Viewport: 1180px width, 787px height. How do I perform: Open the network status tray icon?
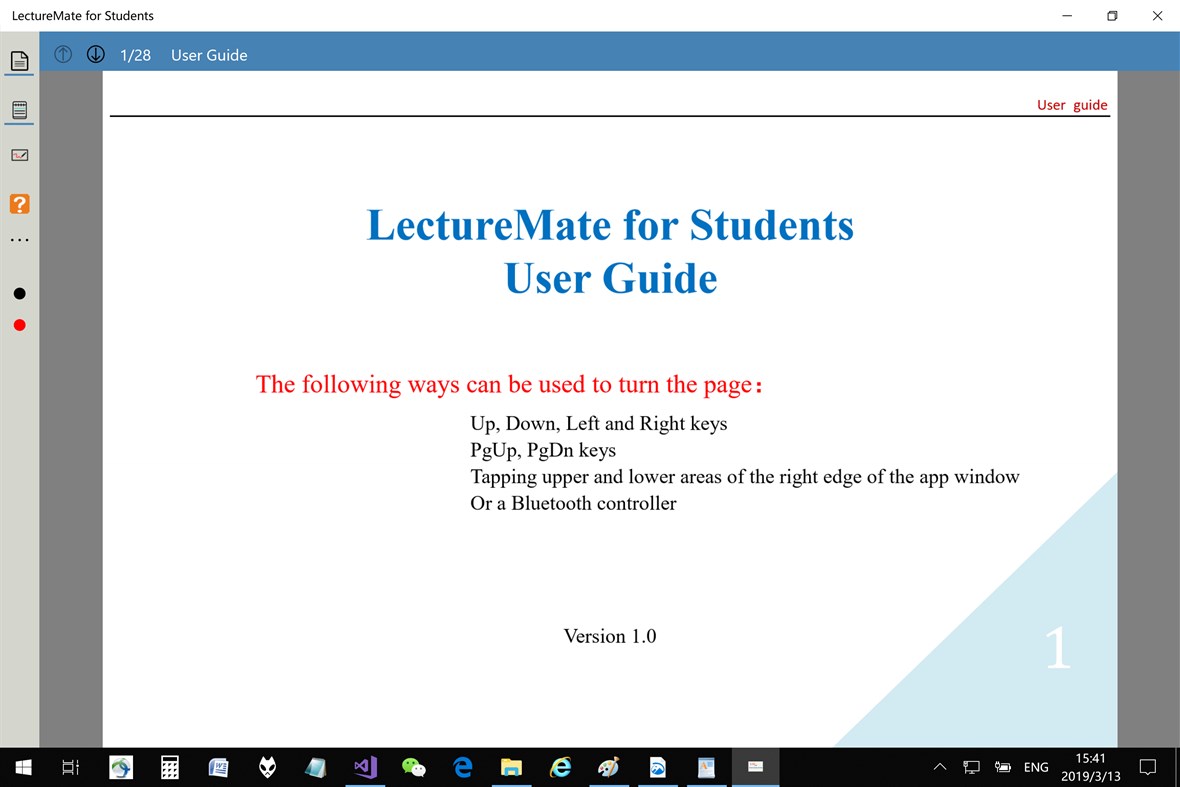(x=972, y=767)
